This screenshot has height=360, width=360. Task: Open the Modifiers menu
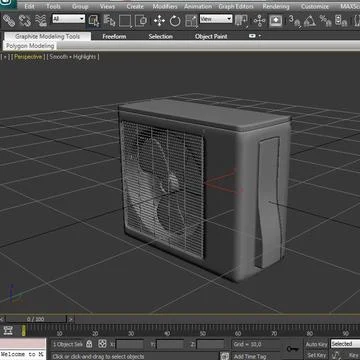165,6
